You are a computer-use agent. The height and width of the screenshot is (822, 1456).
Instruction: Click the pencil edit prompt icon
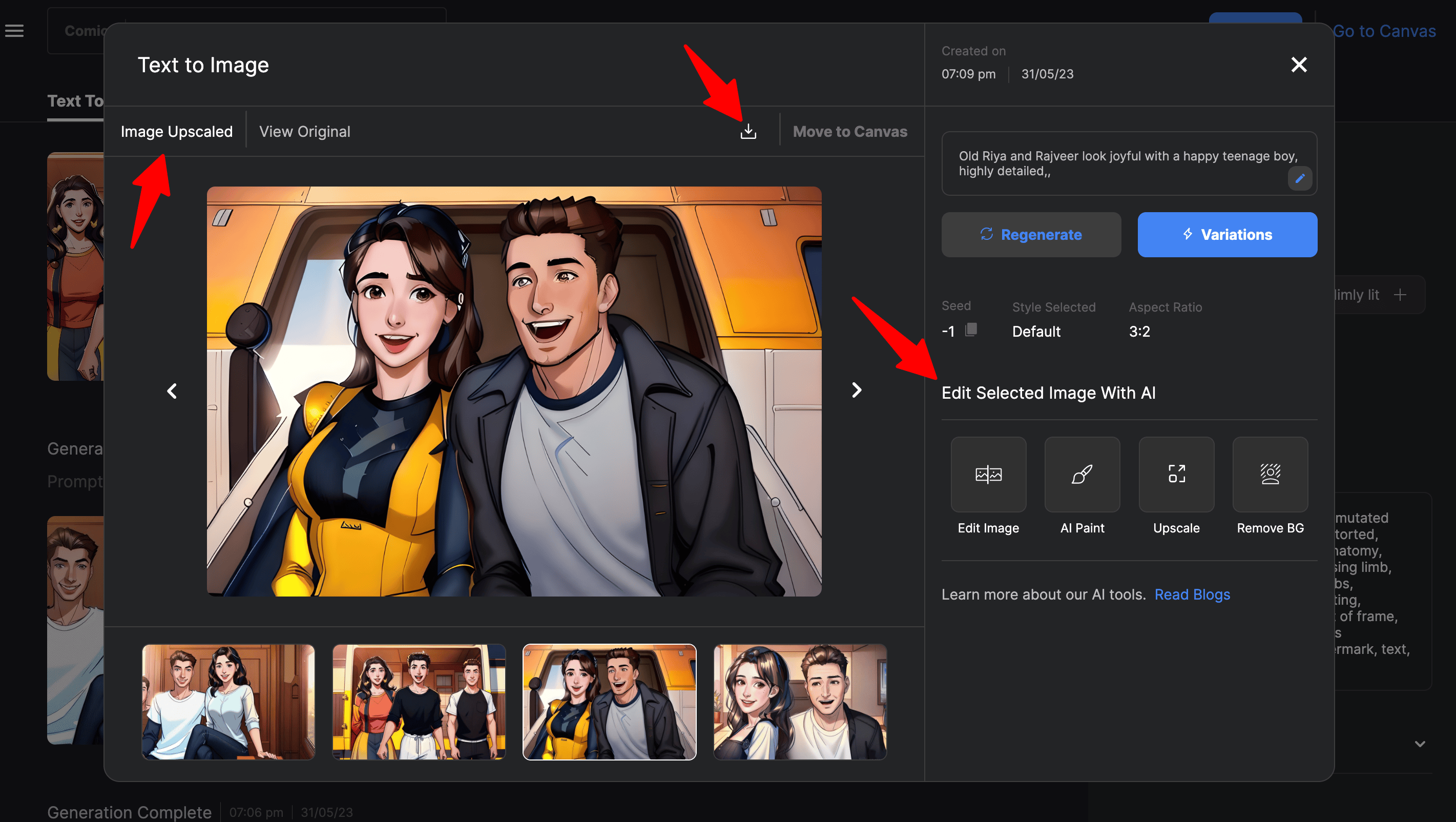pos(1299,179)
